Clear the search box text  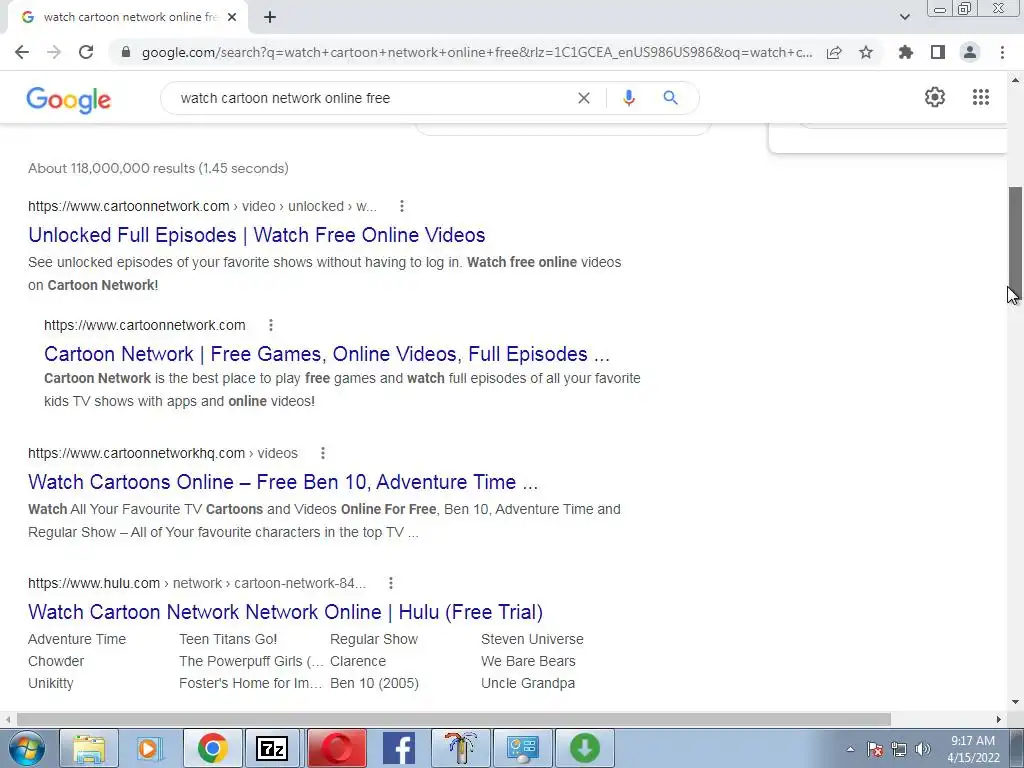[584, 98]
